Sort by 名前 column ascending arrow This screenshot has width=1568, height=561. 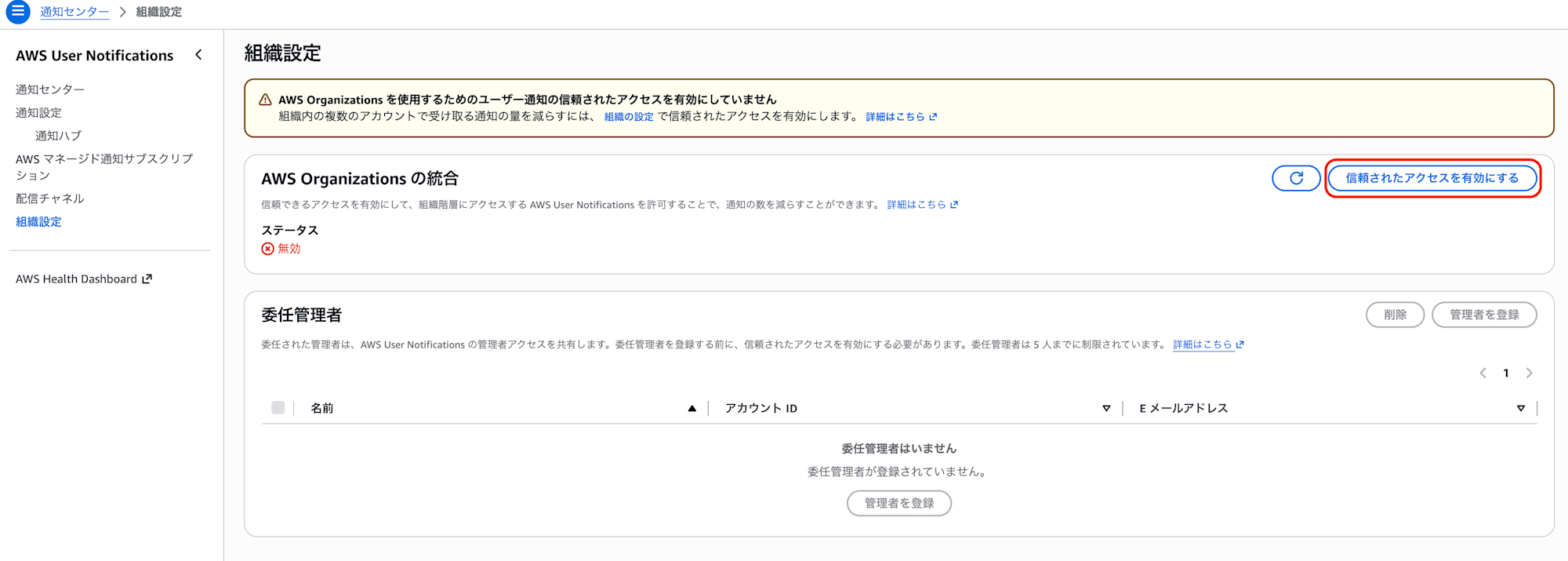point(691,408)
